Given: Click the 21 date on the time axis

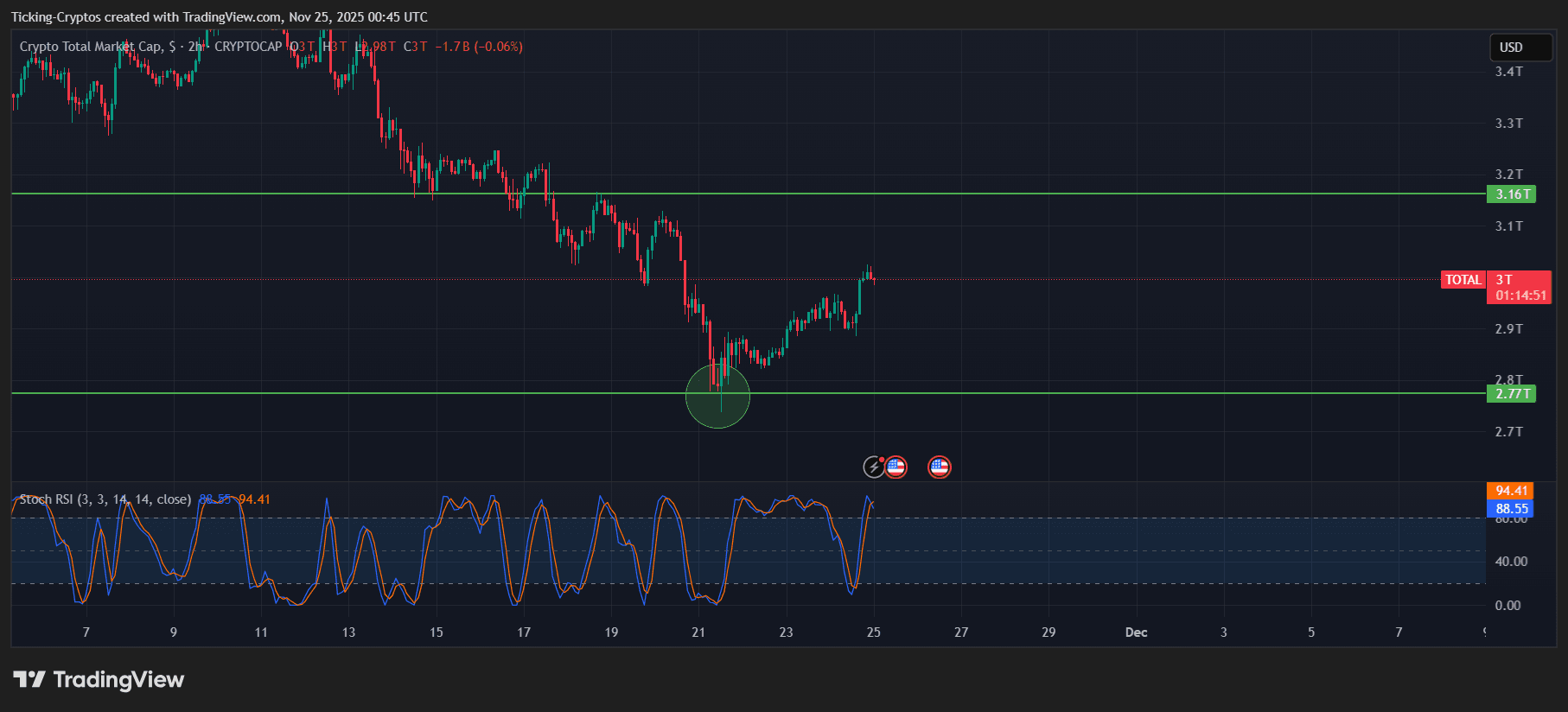Looking at the screenshot, I should (x=698, y=633).
